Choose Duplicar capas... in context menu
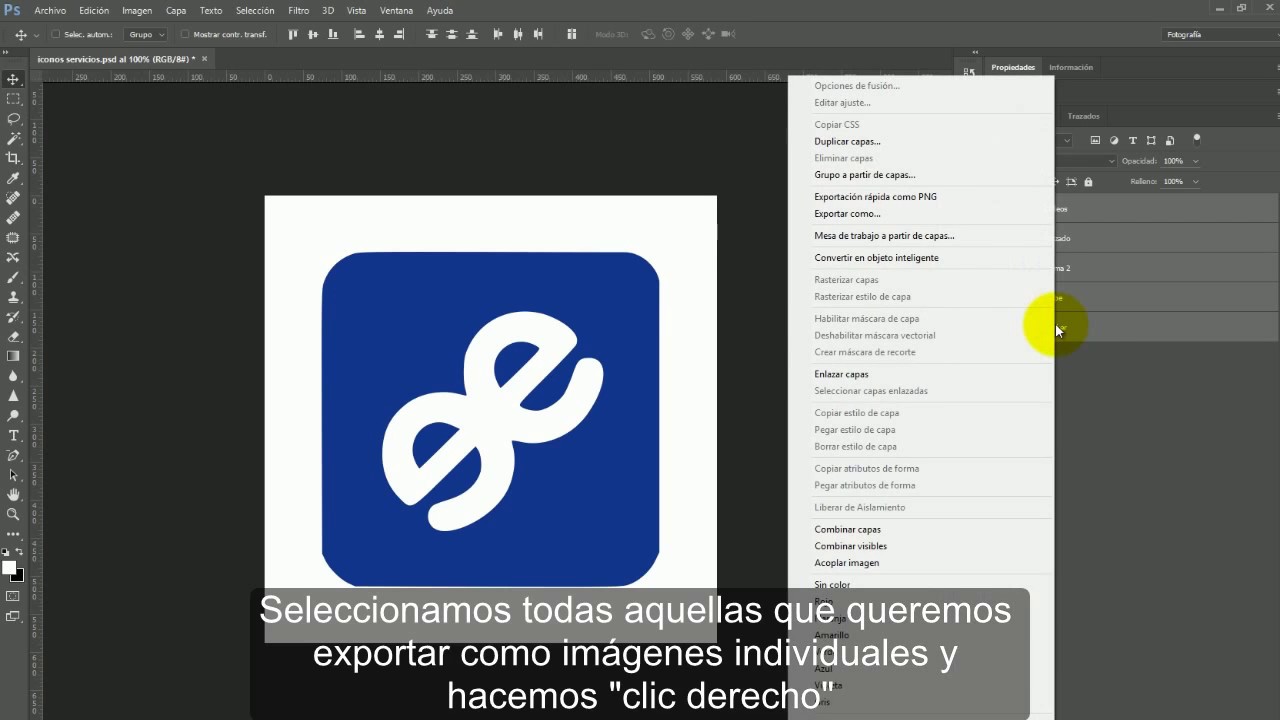Screen dimensions: 1280x720 [847, 142]
